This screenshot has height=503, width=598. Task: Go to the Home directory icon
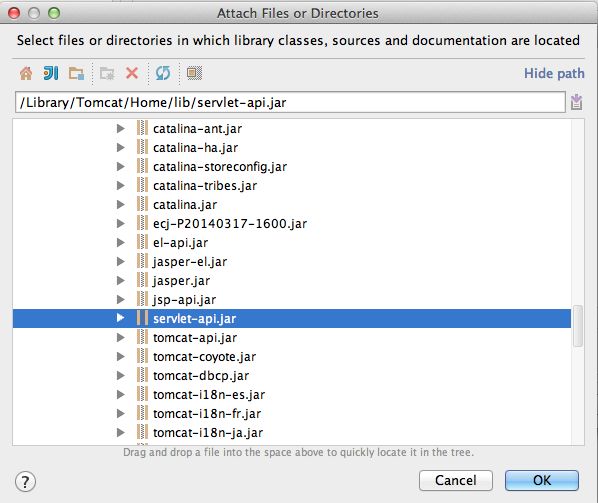(x=26, y=73)
